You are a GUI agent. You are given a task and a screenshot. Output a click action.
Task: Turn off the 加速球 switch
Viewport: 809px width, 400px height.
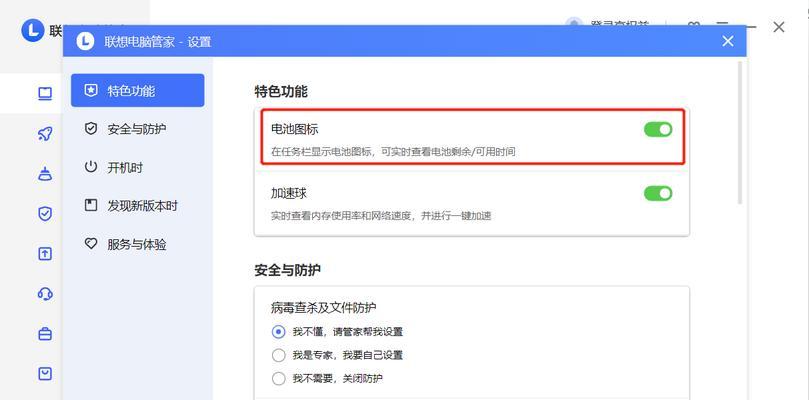click(658, 194)
